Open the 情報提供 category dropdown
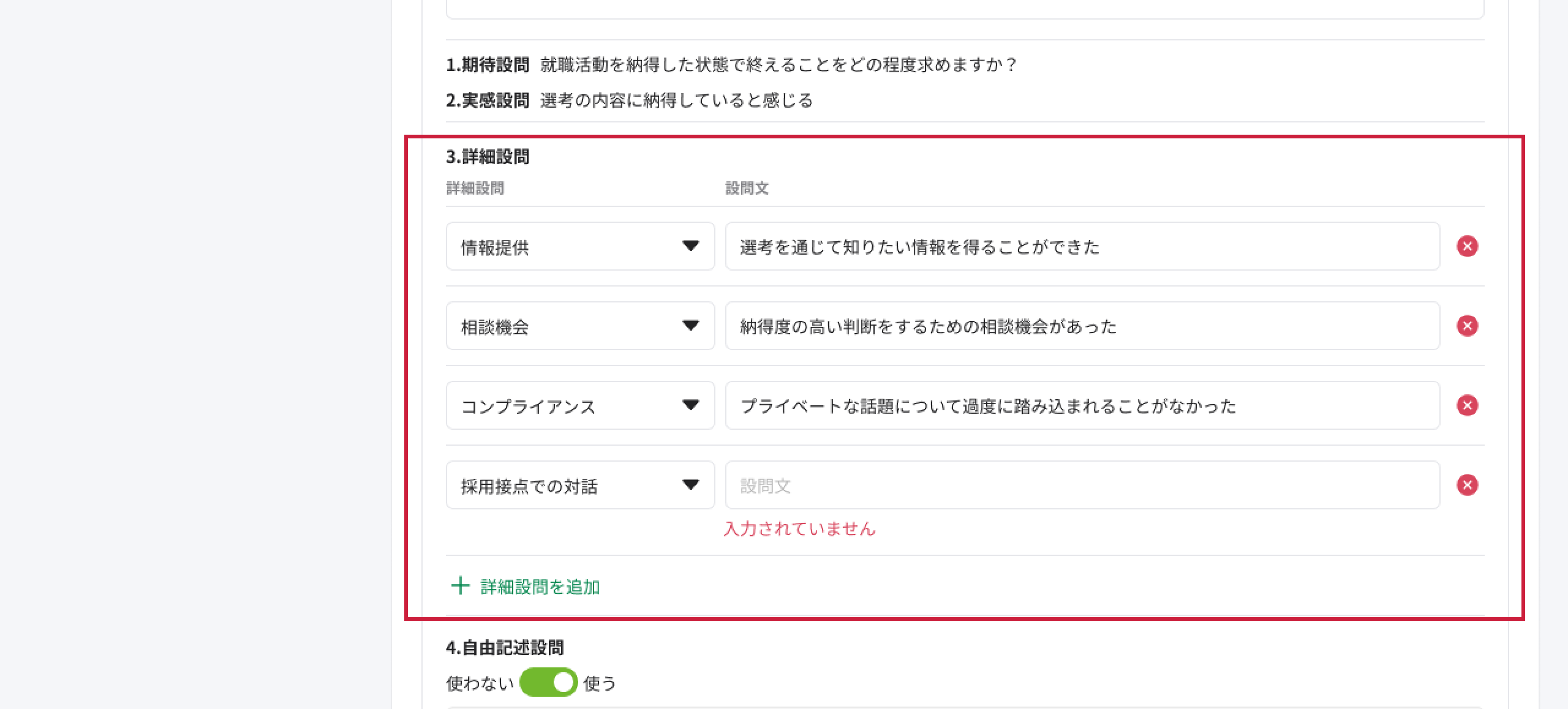The image size is (1568, 709). point(579,246)
